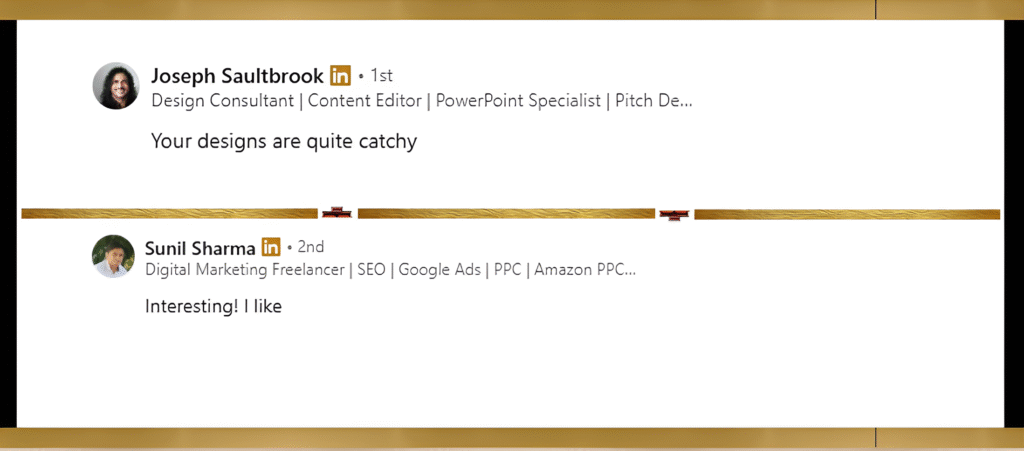This screenshot has height=451, width=1024.
Task: Open Joseph Saultbrook's profile name link
Action: click(x=237, y=76)
